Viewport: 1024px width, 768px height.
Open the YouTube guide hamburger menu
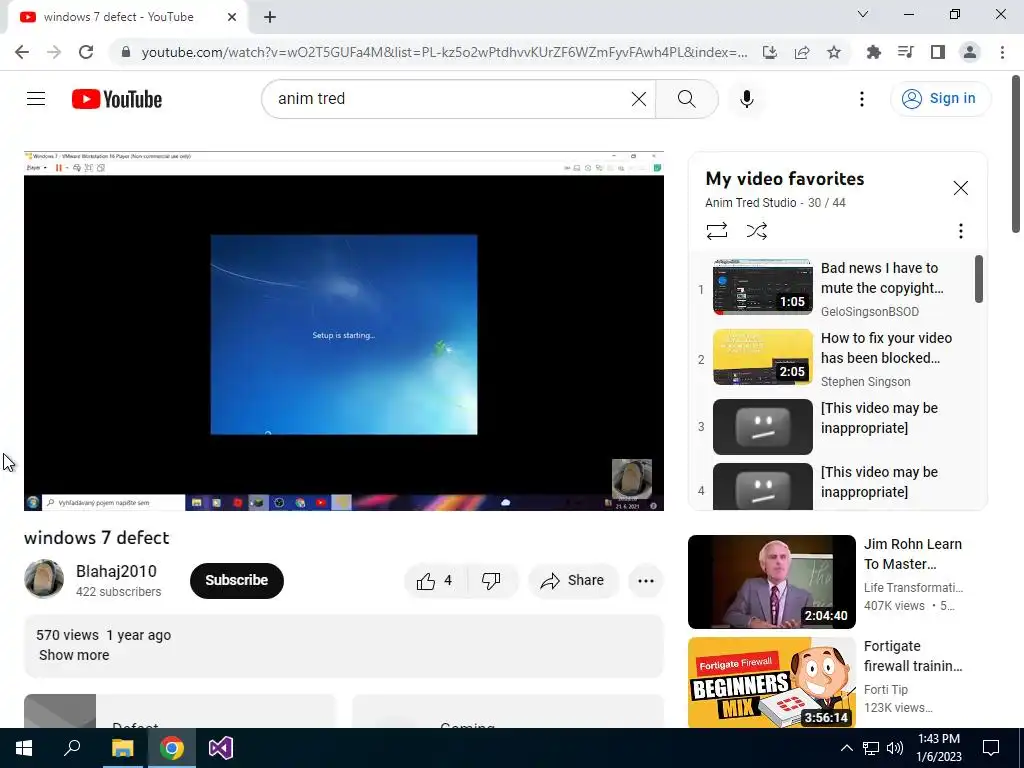tap(36, 99)
